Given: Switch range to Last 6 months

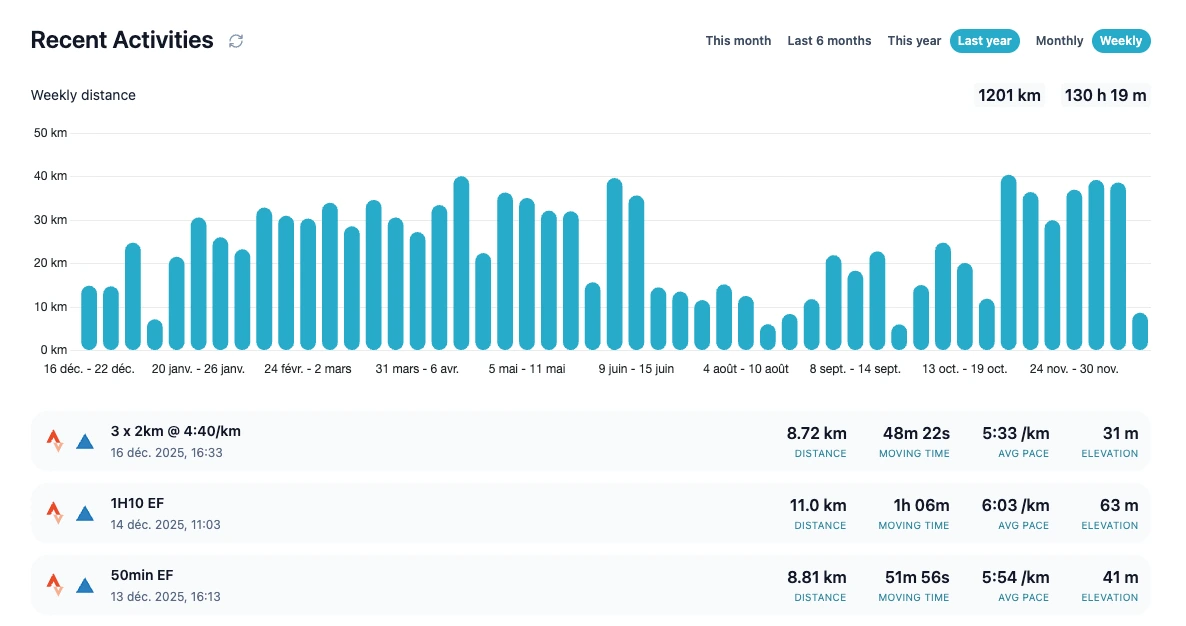Looking at the screenshot, I should click(829, 41).
